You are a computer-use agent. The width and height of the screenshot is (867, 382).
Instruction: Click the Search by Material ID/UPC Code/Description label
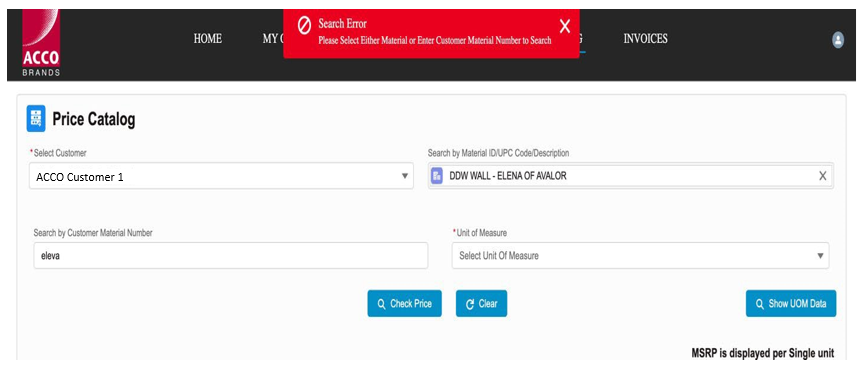(498, 153)
